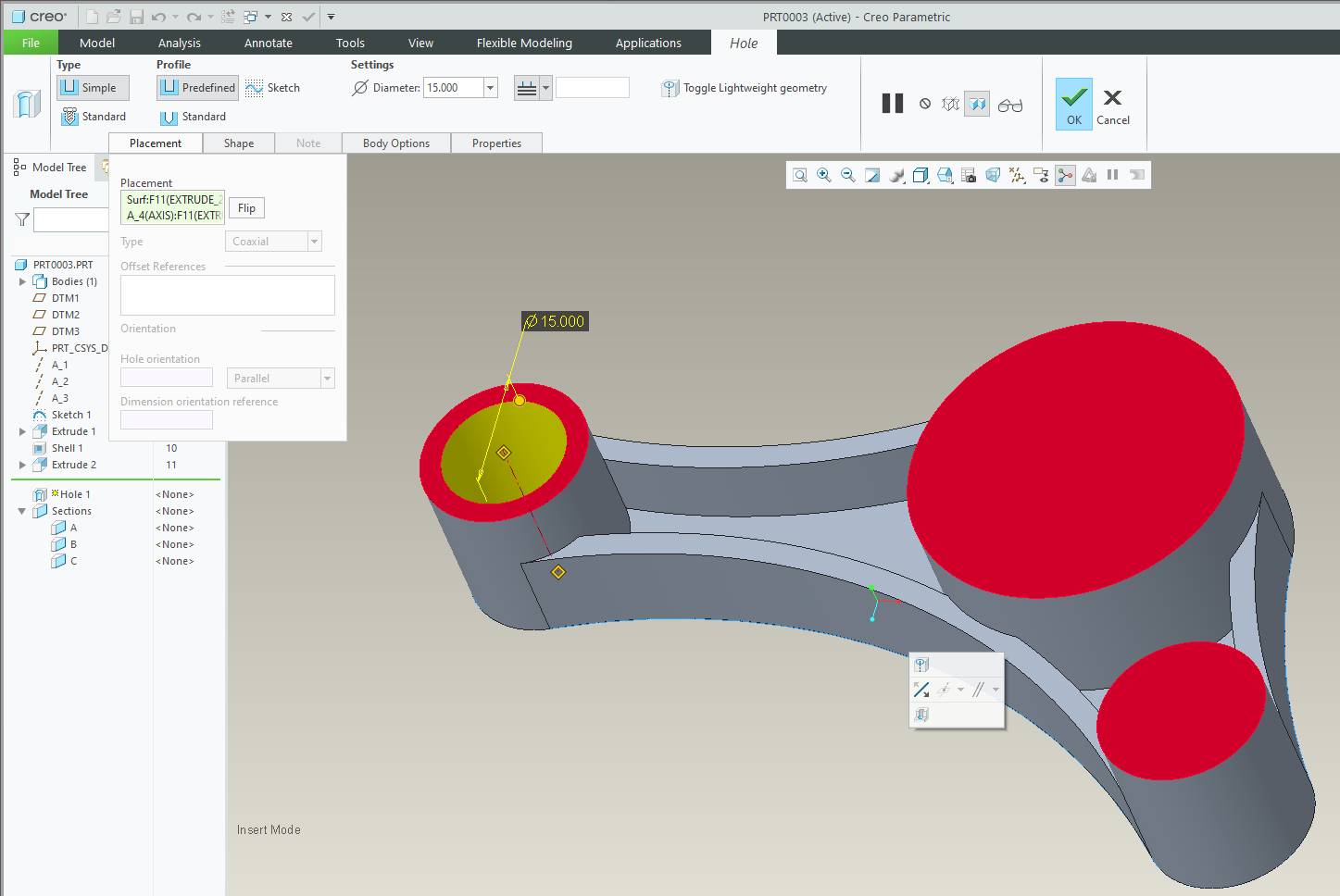
Task: Toggle the attached feature preview glasses icon
Action: tap(1010, 105)
